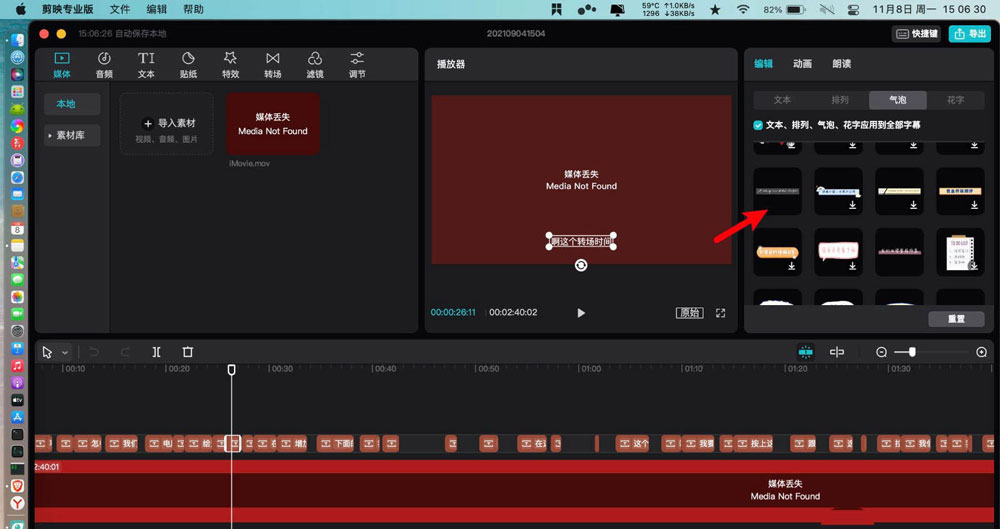Click the 重置 reset button
Screen dimensions: 1000x529
click(x=955, y=319)
